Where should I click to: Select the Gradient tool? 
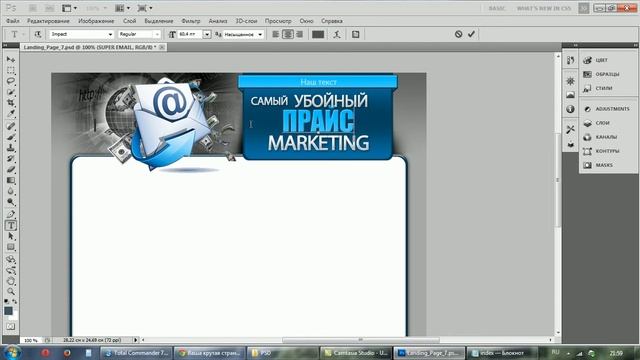tap(11, 180)
